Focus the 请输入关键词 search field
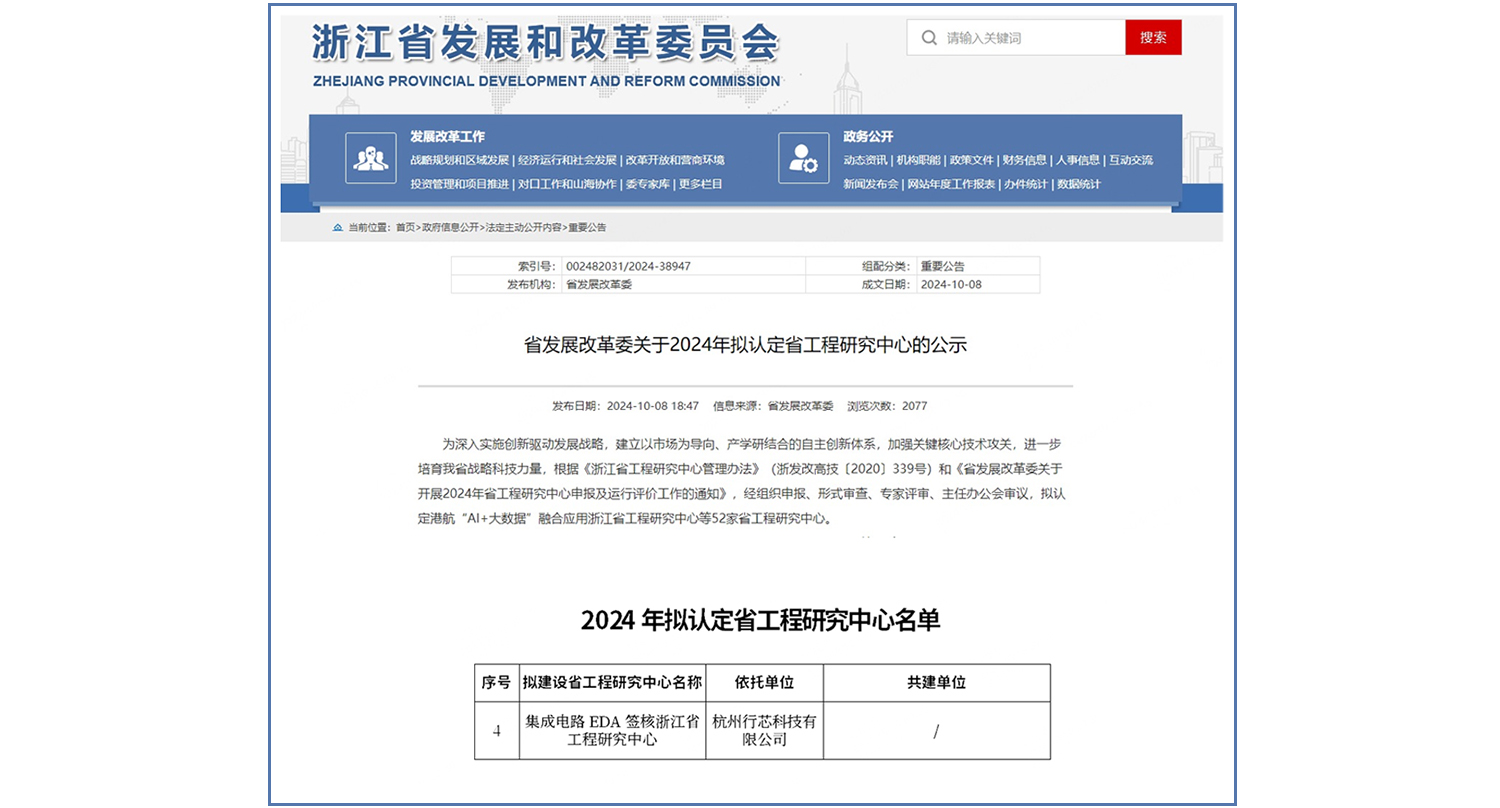 [1030, 38]
